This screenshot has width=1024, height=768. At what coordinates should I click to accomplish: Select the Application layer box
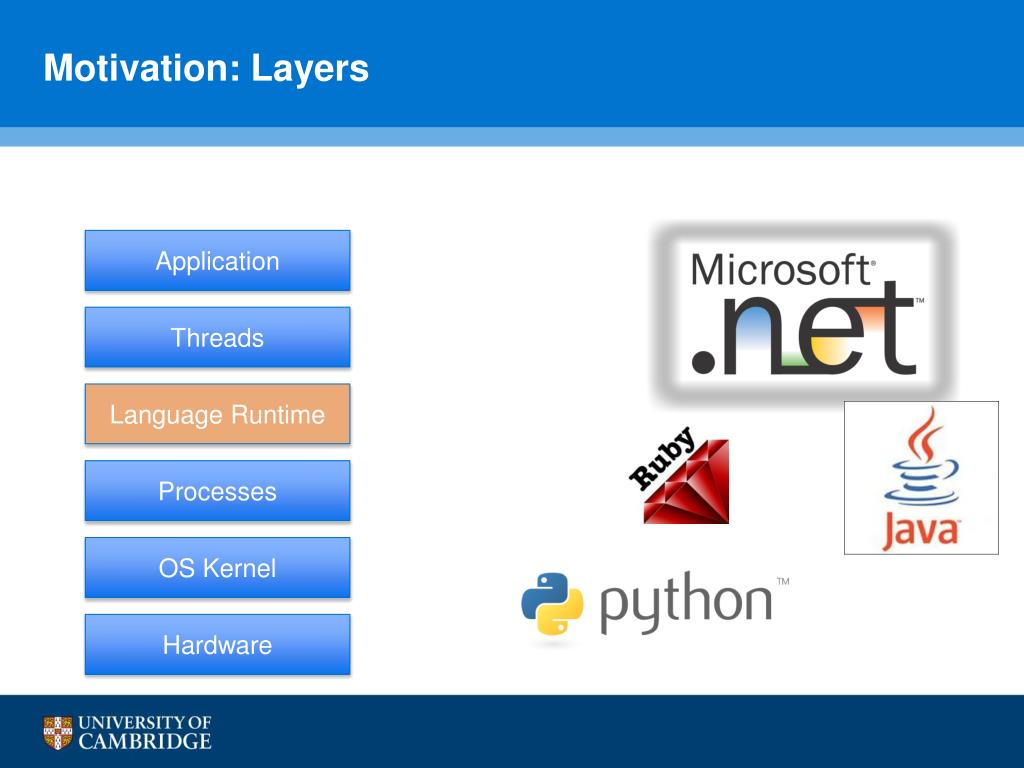click(217, 261)
